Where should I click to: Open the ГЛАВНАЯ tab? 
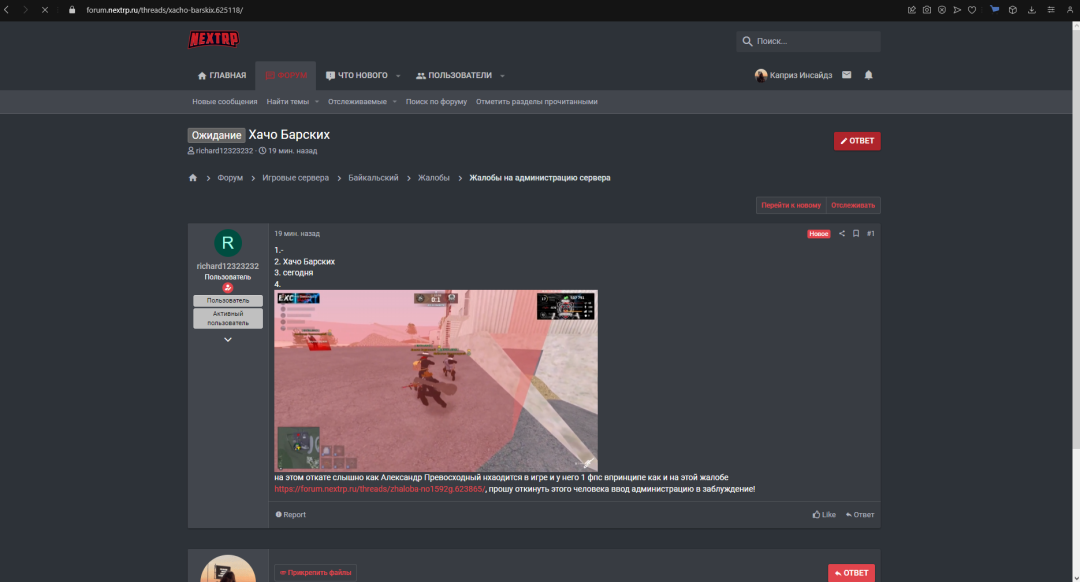coord(222,75)
